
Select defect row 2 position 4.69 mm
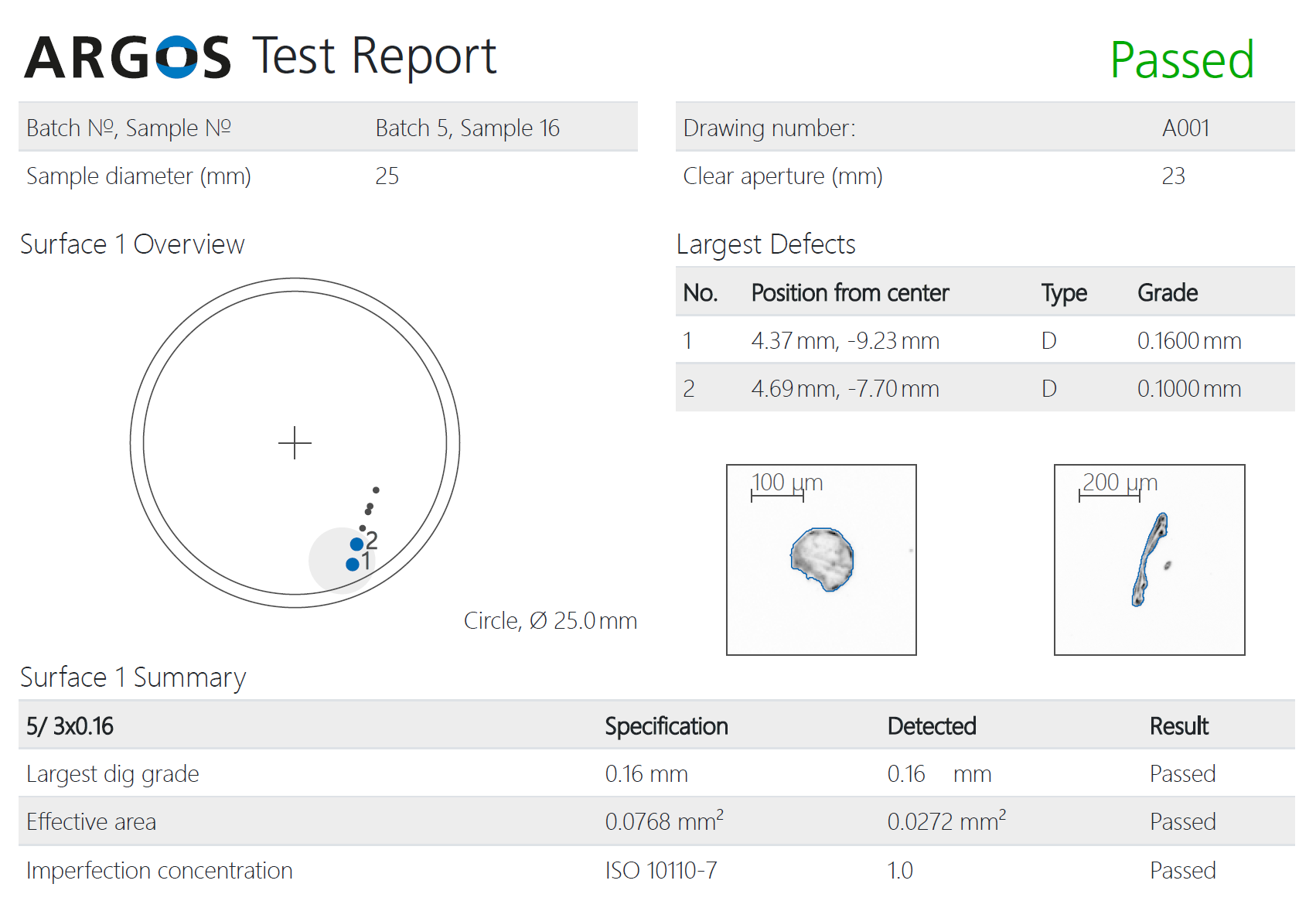coord(844,388)
